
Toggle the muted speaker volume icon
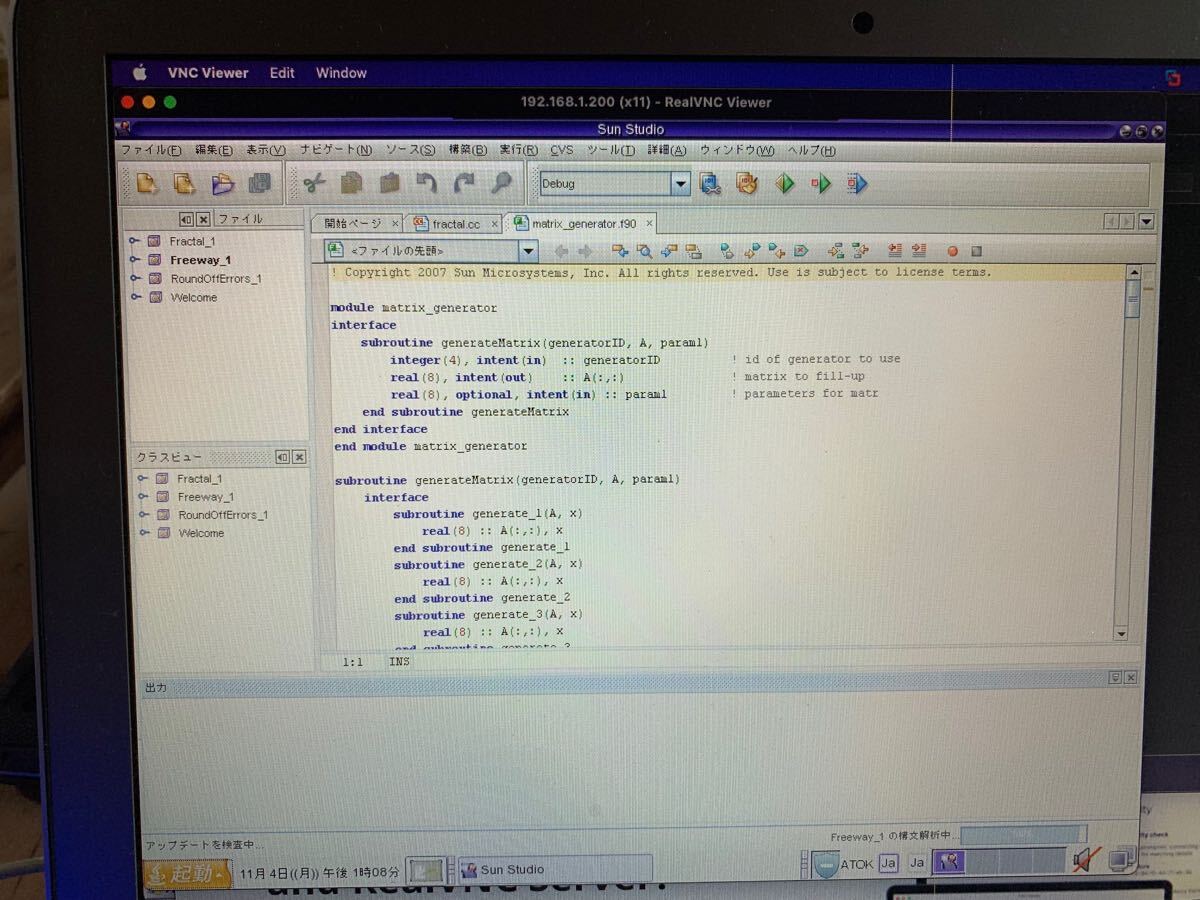tap(1086, 860)
